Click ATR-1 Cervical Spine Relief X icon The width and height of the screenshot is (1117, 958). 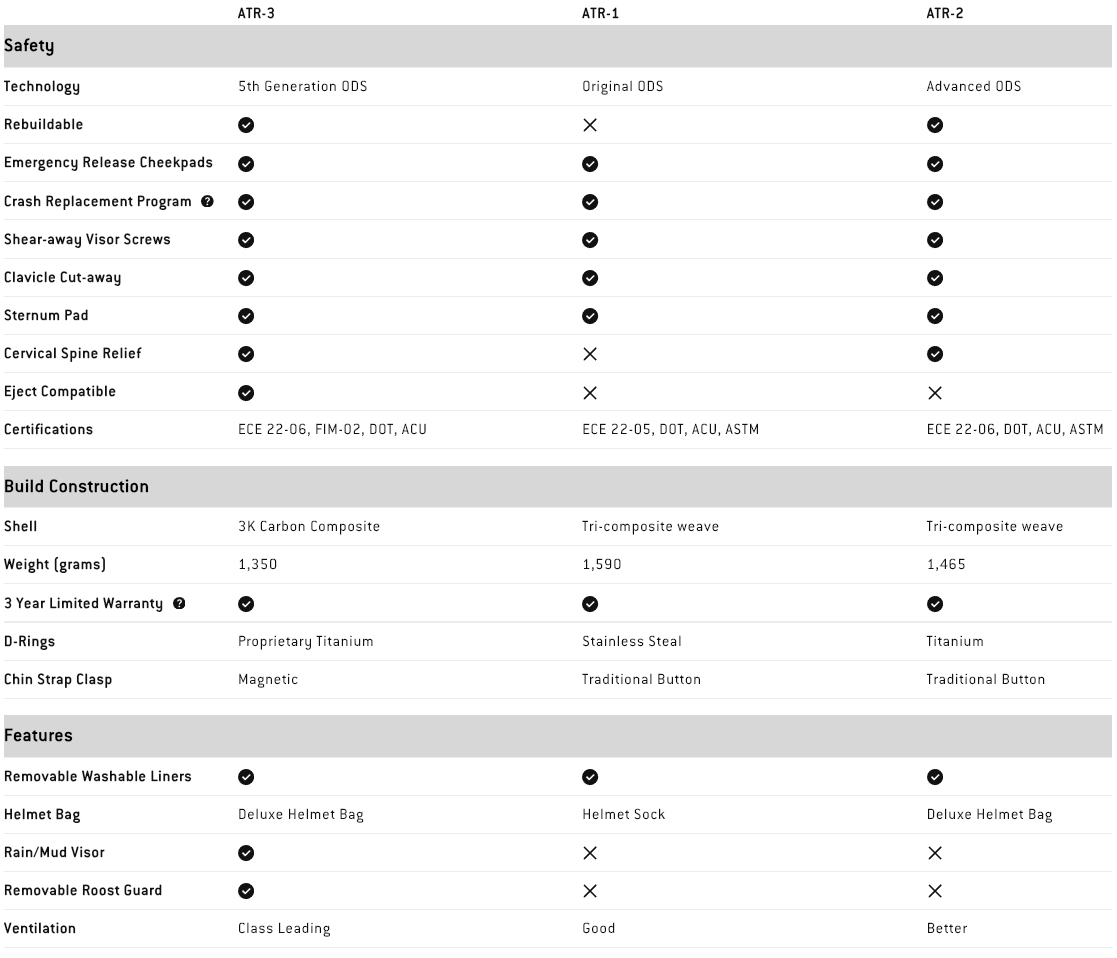(590, 354)
